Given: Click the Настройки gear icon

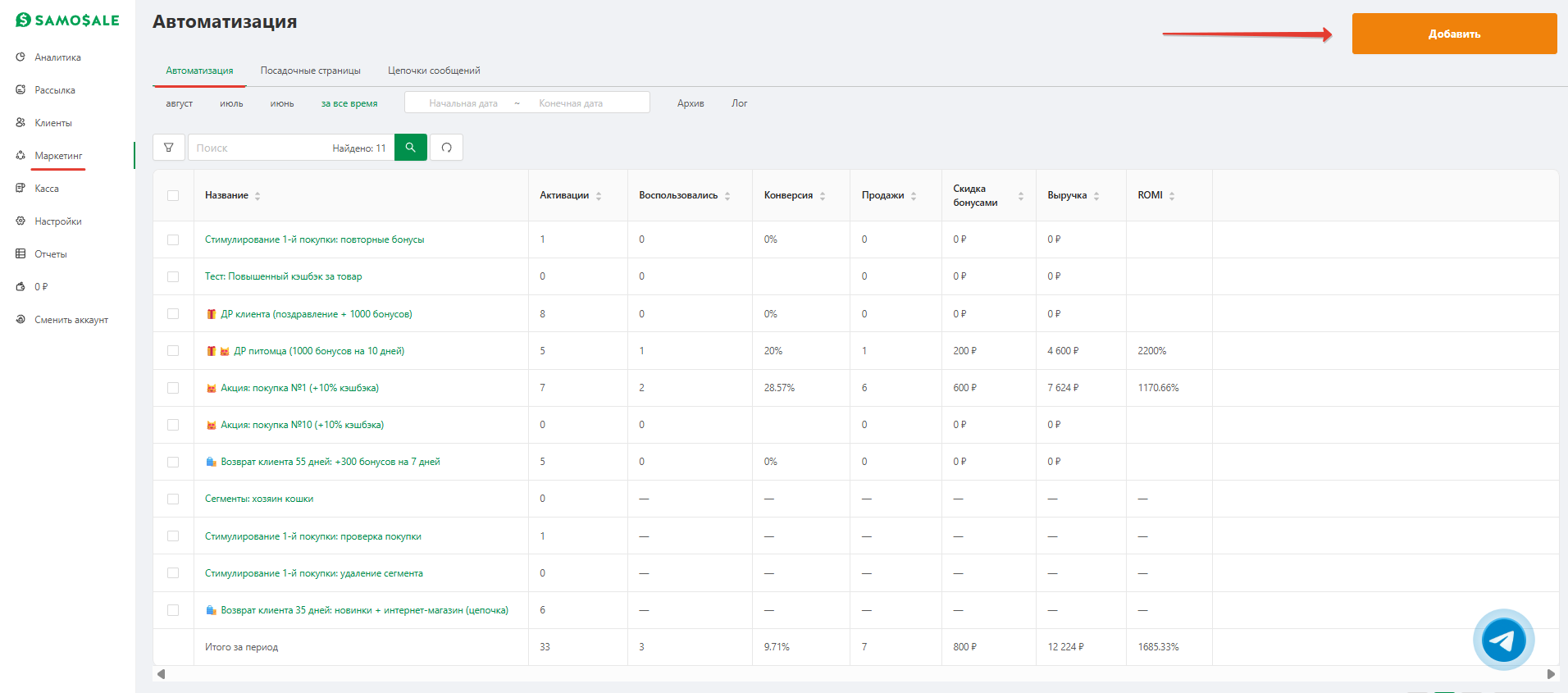Looking at the screenshot, I should click(21, 221).
